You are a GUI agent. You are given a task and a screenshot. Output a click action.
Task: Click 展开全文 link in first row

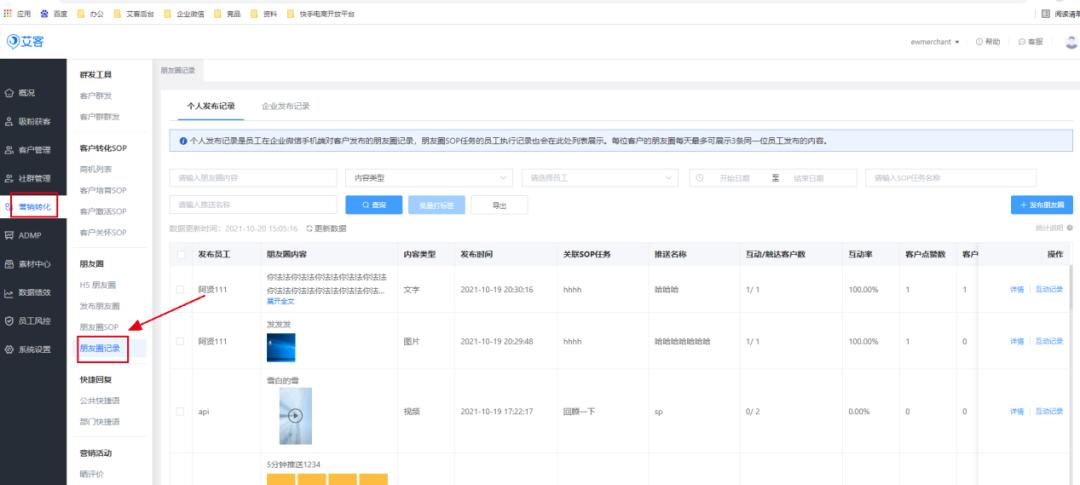(282, 300)
